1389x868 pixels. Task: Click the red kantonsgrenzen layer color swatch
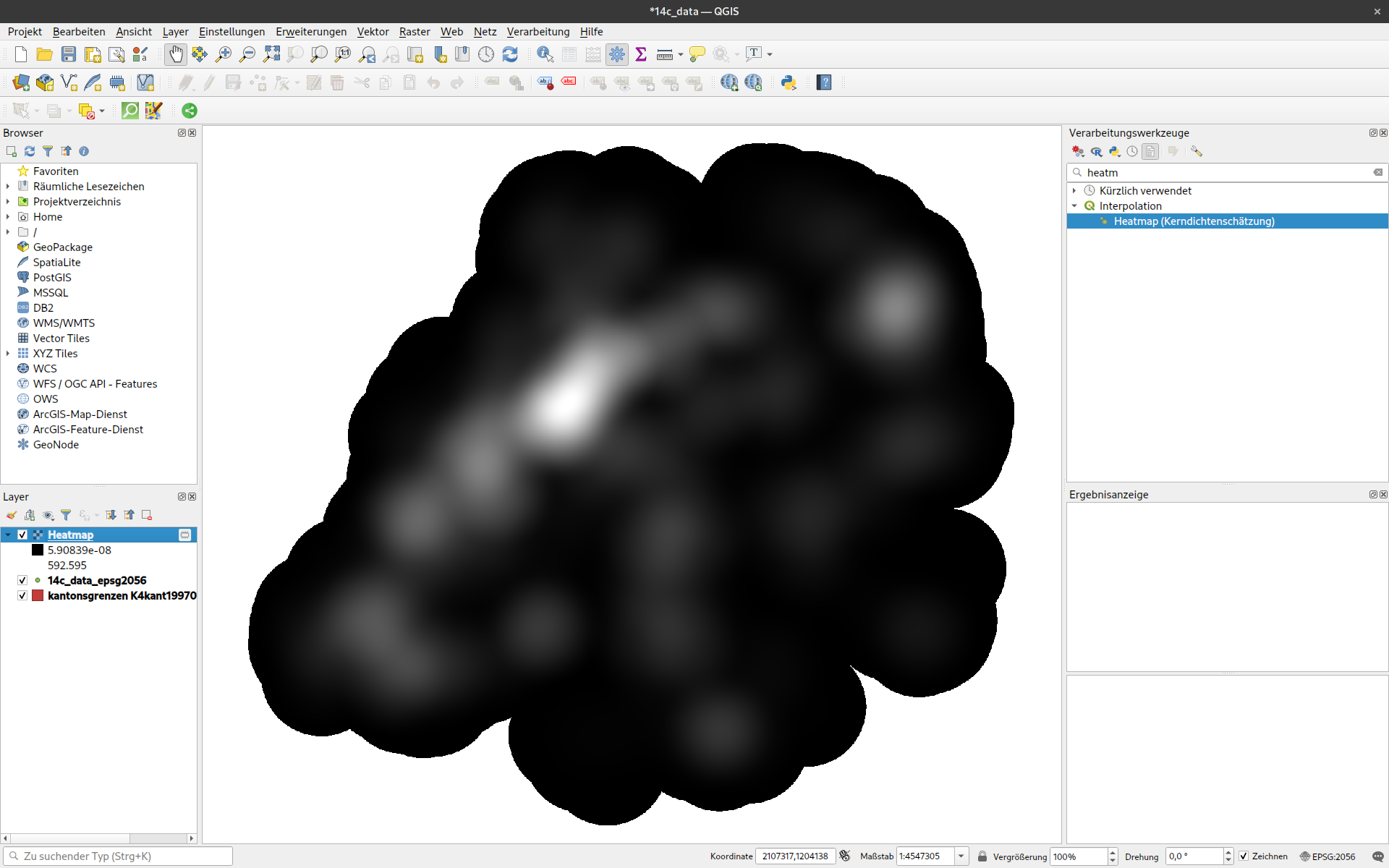click(x=38, y=596)
